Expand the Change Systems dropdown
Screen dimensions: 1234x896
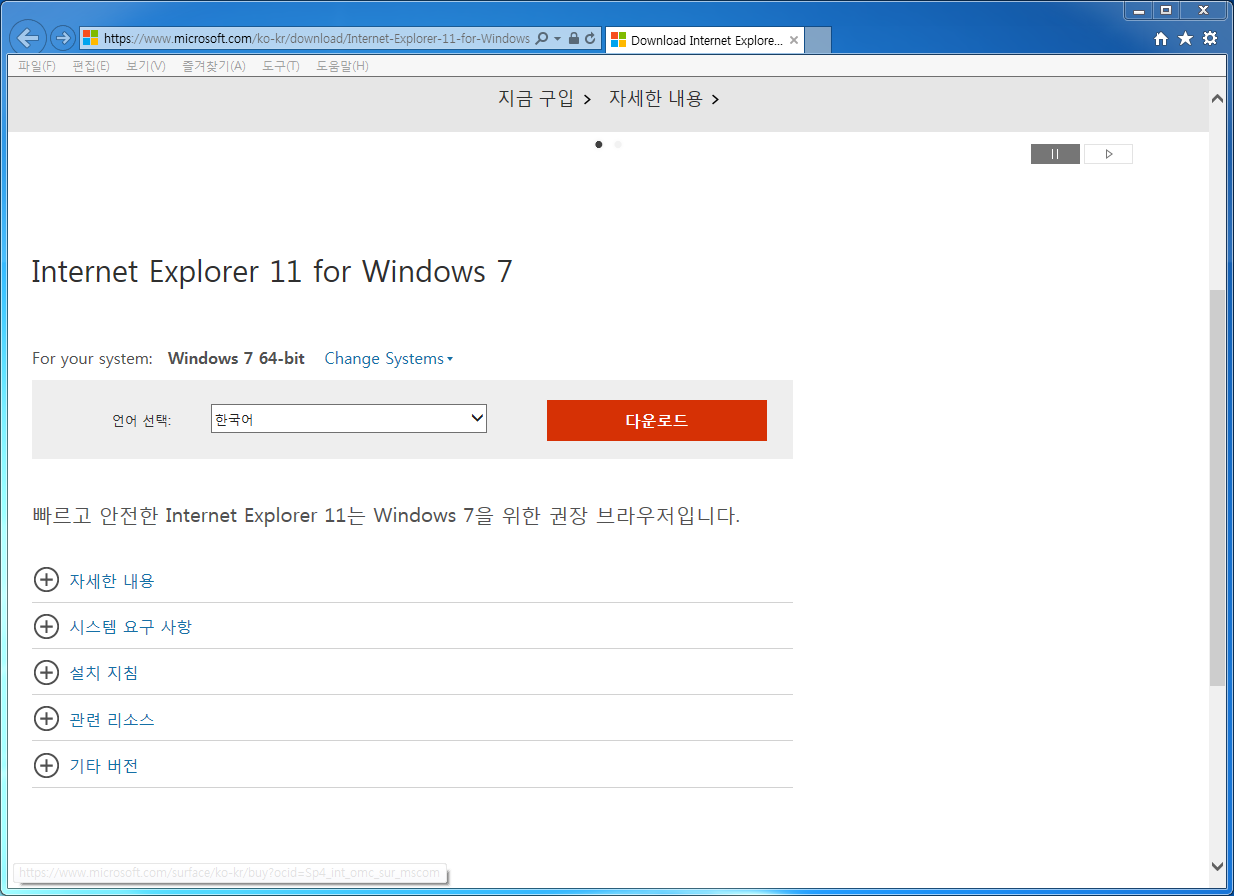[x=388, y=358]
